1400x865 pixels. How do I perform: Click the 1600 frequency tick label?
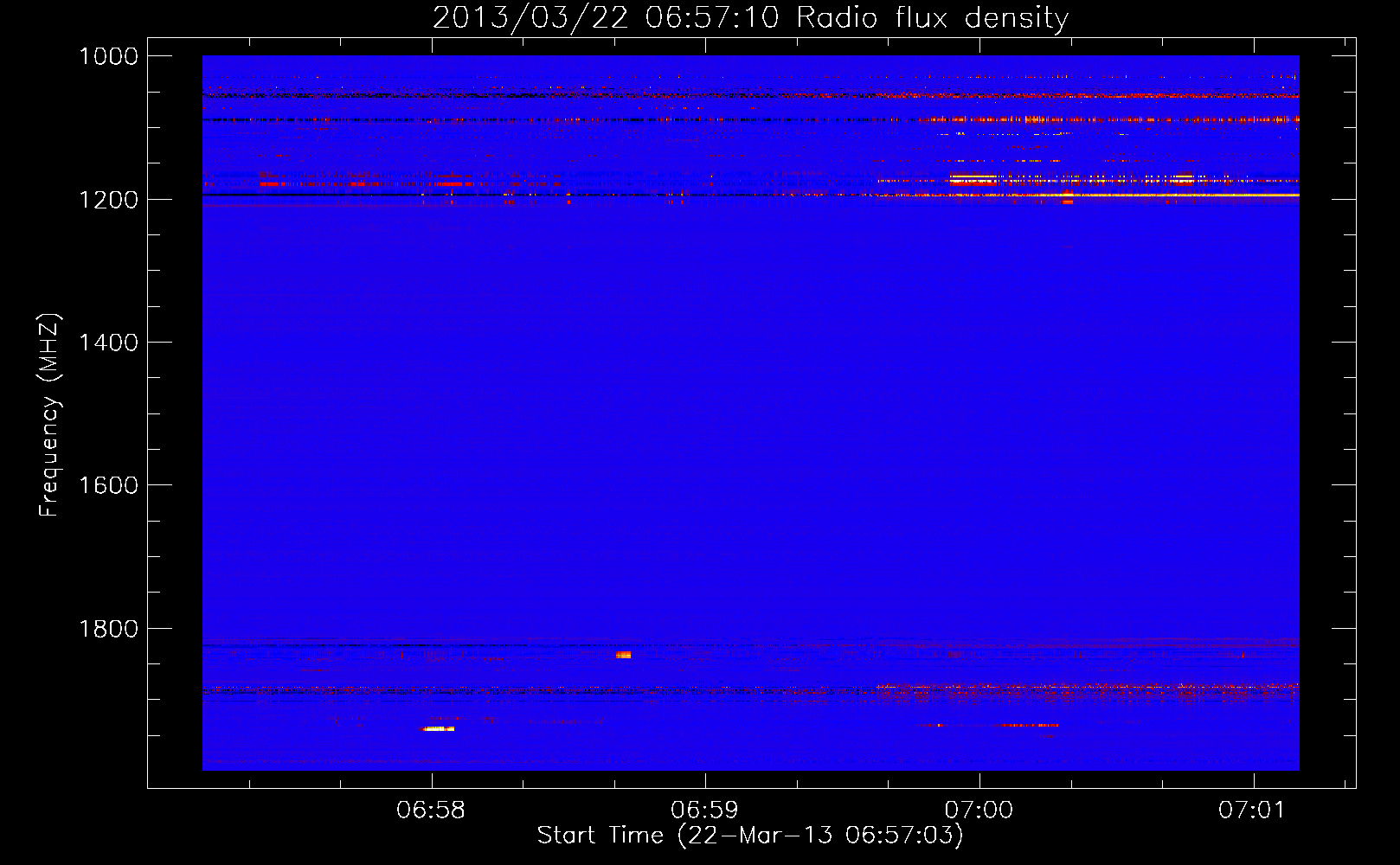108,485
